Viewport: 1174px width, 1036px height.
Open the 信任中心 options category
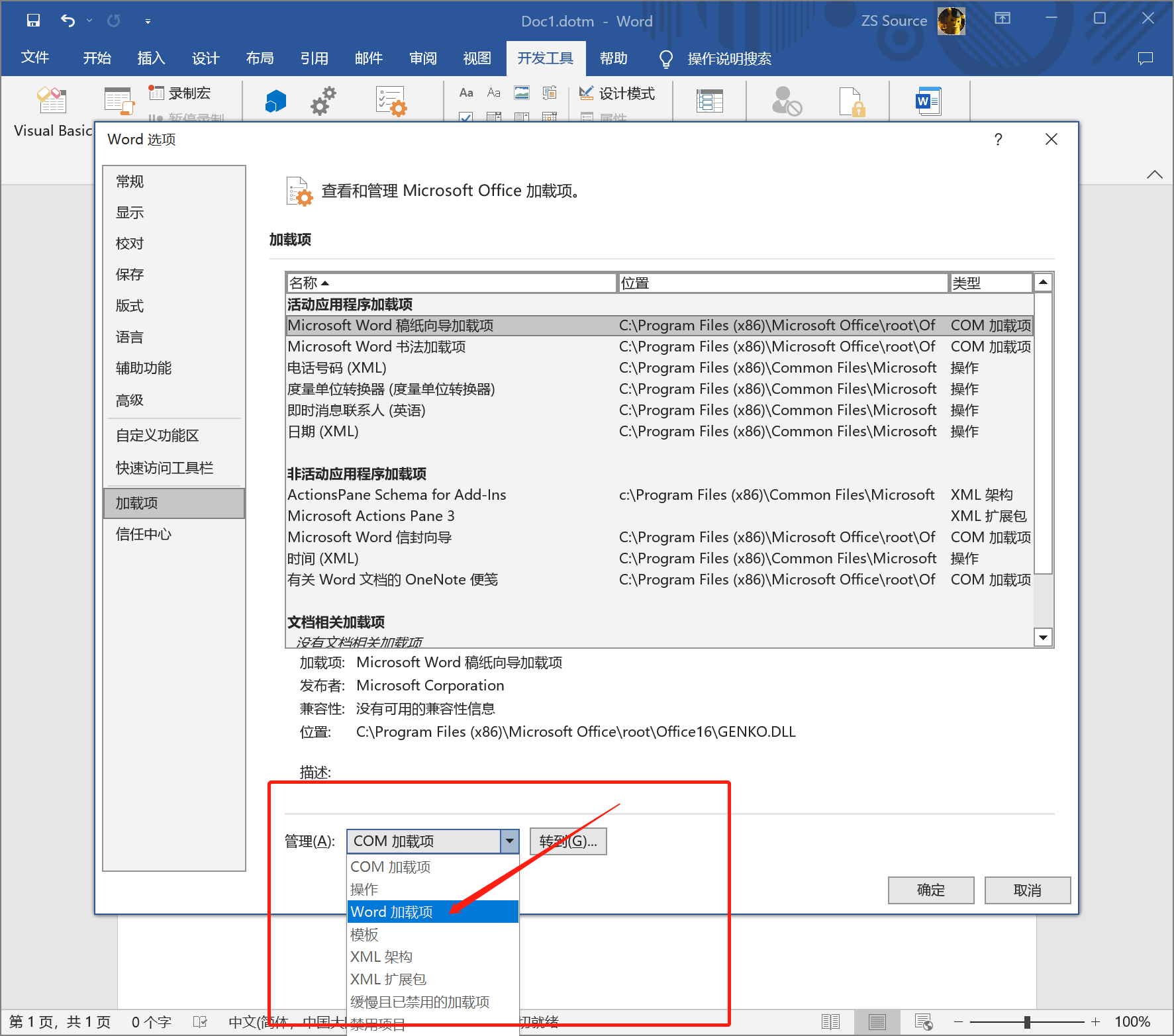click(144, 534)
